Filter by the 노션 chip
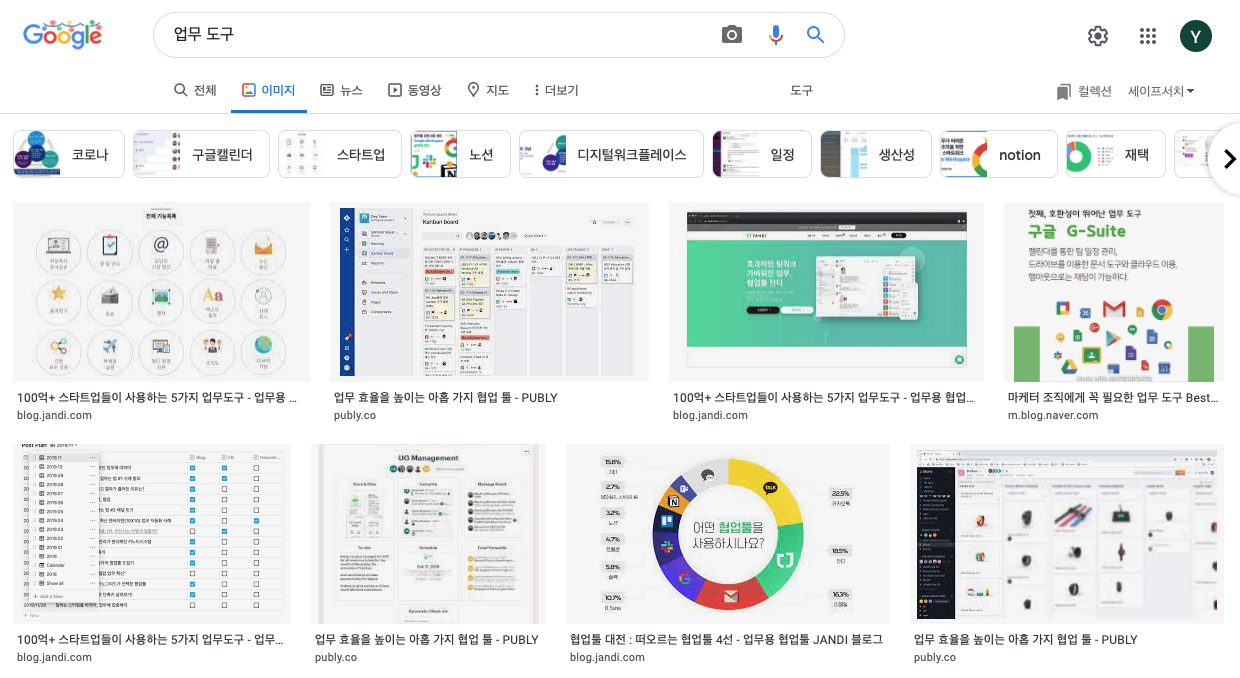Image resolution: width=1240 pixels, height=678 pixels. click(x=461, y=154)
